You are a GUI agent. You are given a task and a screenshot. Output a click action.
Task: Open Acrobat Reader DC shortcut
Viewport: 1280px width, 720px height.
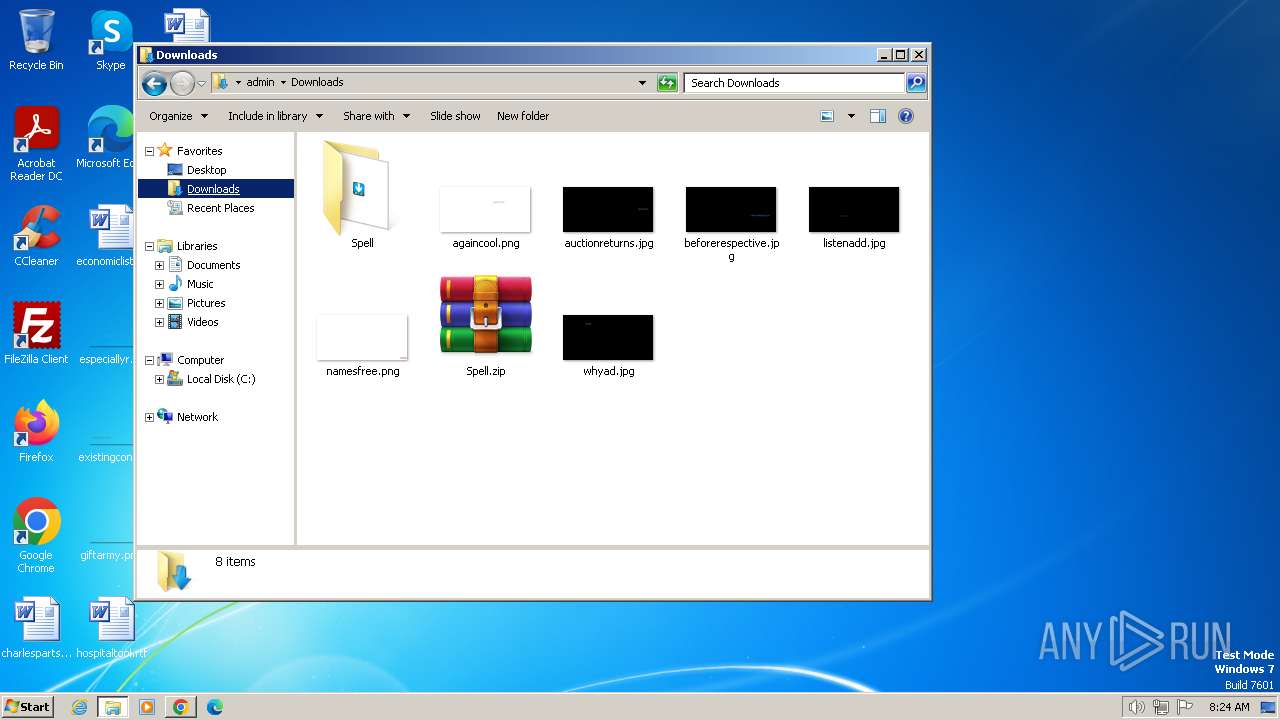(36, 145)
